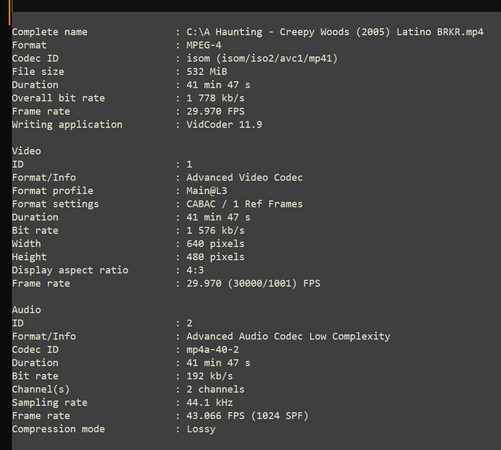Click Advanced Audio Codec Low Complexity text
Viewport: 501px width, 450px height.
pyautogui.click(x=288, y=336)
